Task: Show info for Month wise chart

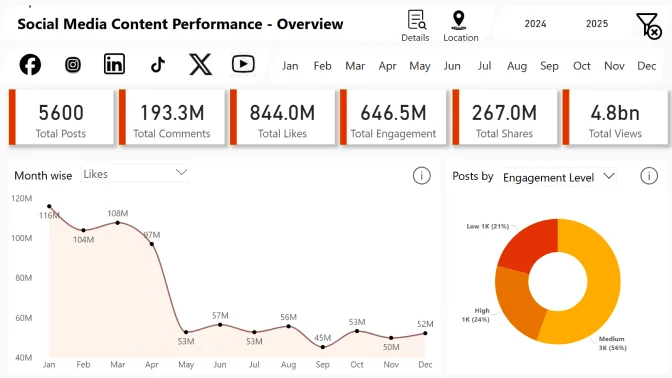Action: [x=422, y=176]
